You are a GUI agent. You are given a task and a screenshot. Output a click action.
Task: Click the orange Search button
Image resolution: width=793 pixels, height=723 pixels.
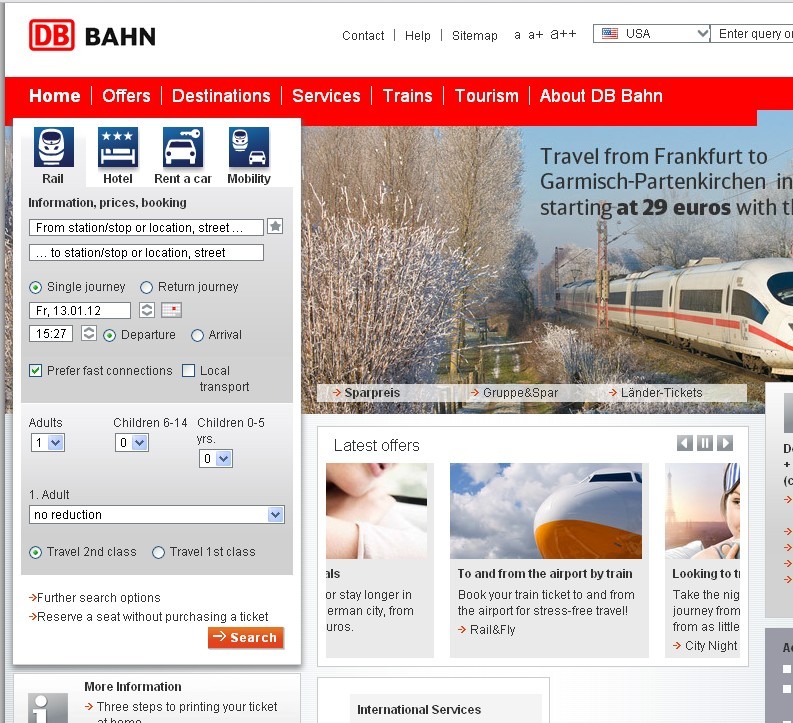click(246, 638)
